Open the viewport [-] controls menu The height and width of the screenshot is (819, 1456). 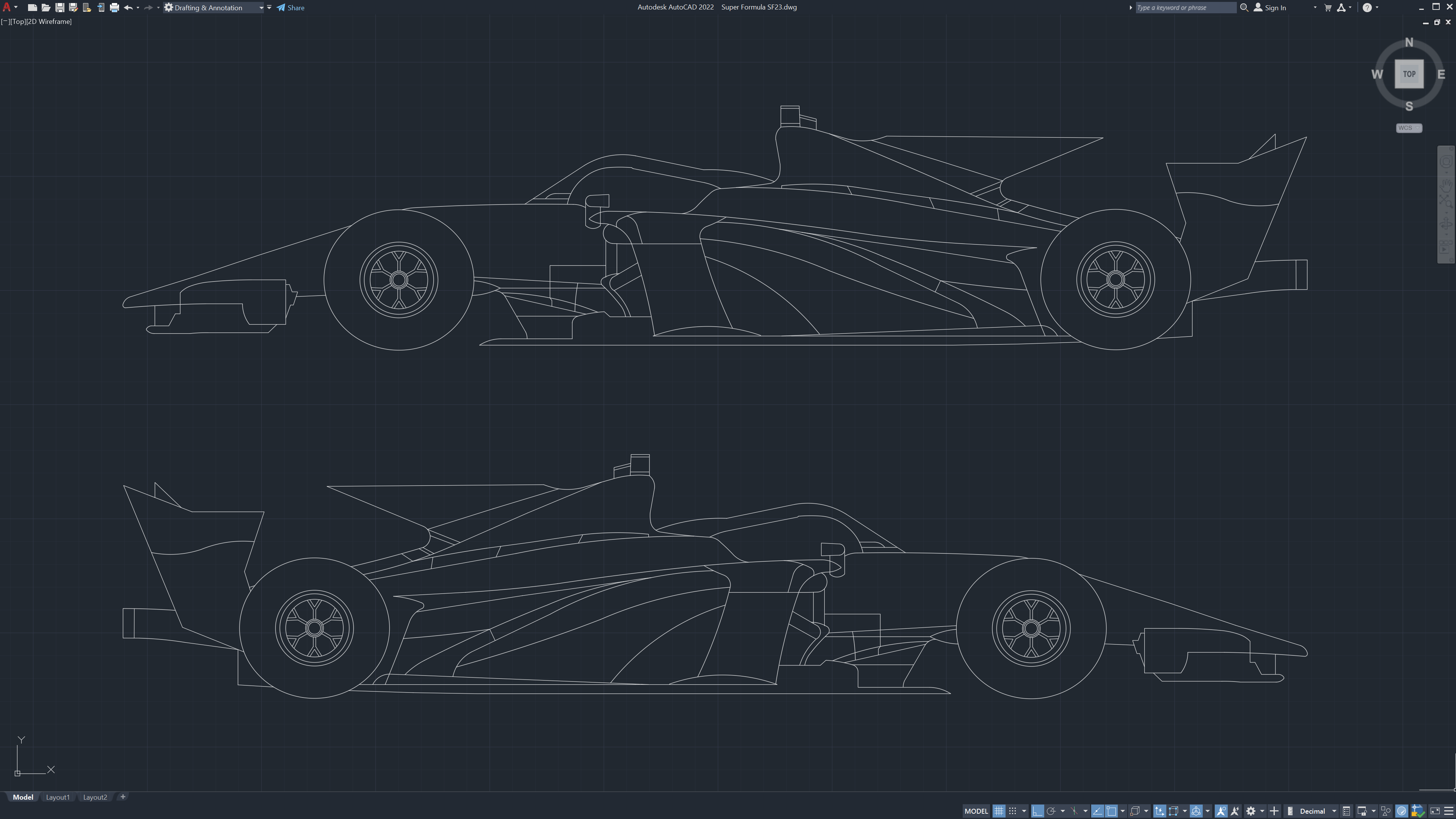coord(5,22)
